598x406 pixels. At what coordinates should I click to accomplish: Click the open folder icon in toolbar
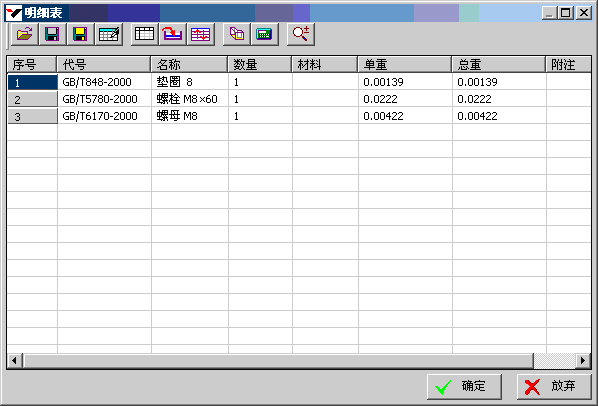pos(24,34)
